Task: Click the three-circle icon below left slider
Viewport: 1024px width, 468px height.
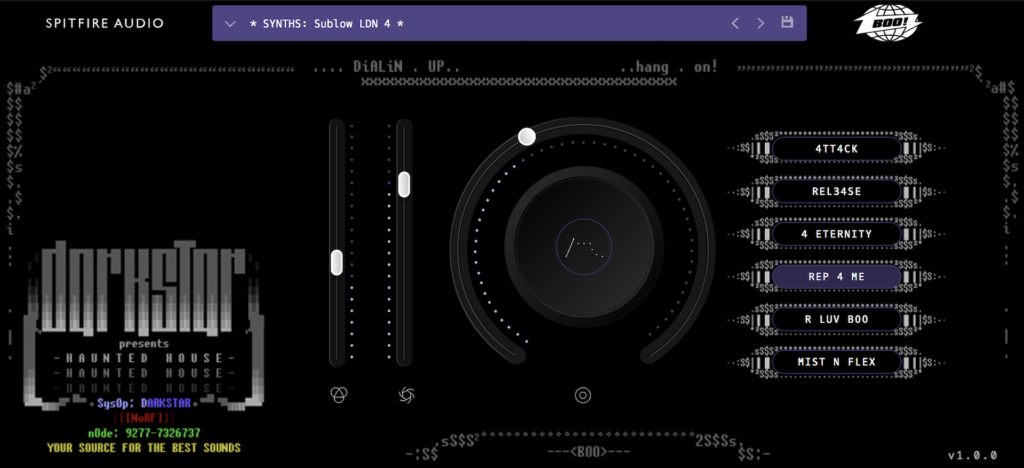Action: point(338,395)
